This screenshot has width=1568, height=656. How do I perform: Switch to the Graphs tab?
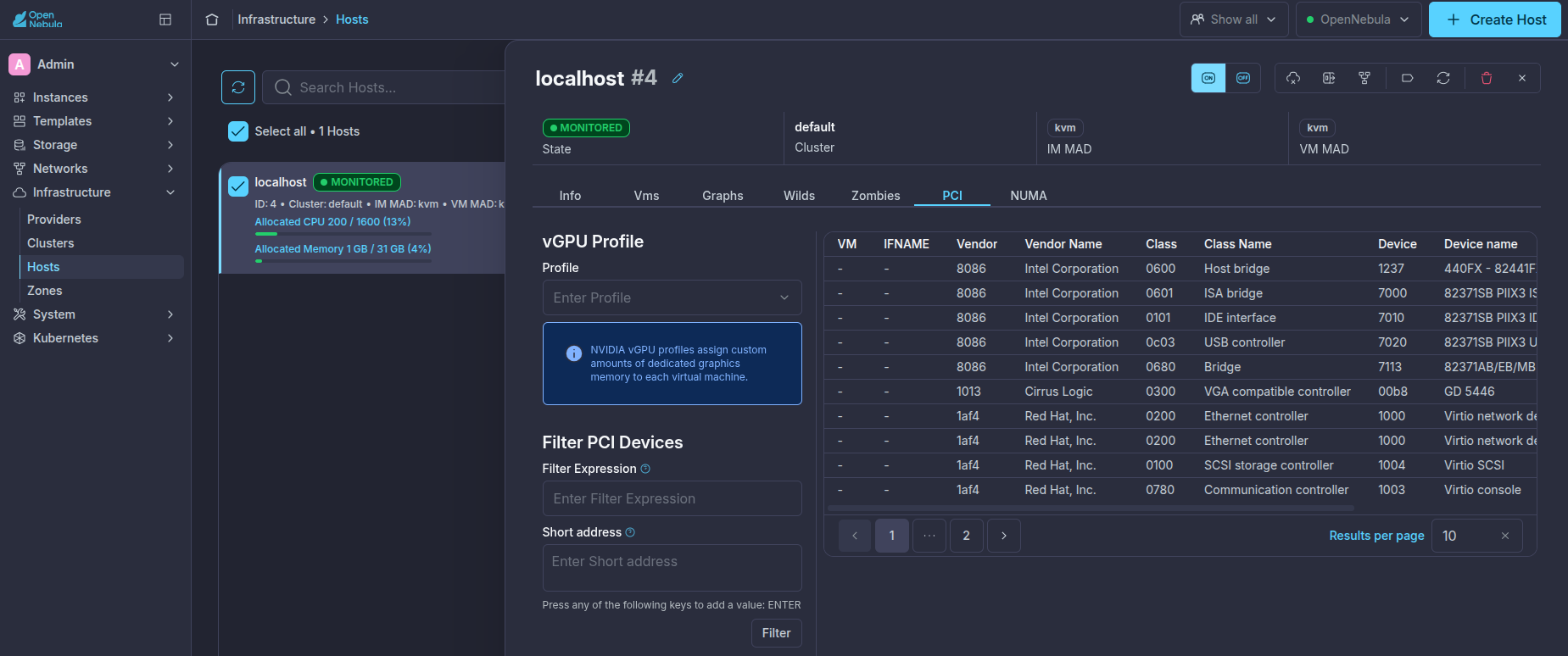pos(723,196)
